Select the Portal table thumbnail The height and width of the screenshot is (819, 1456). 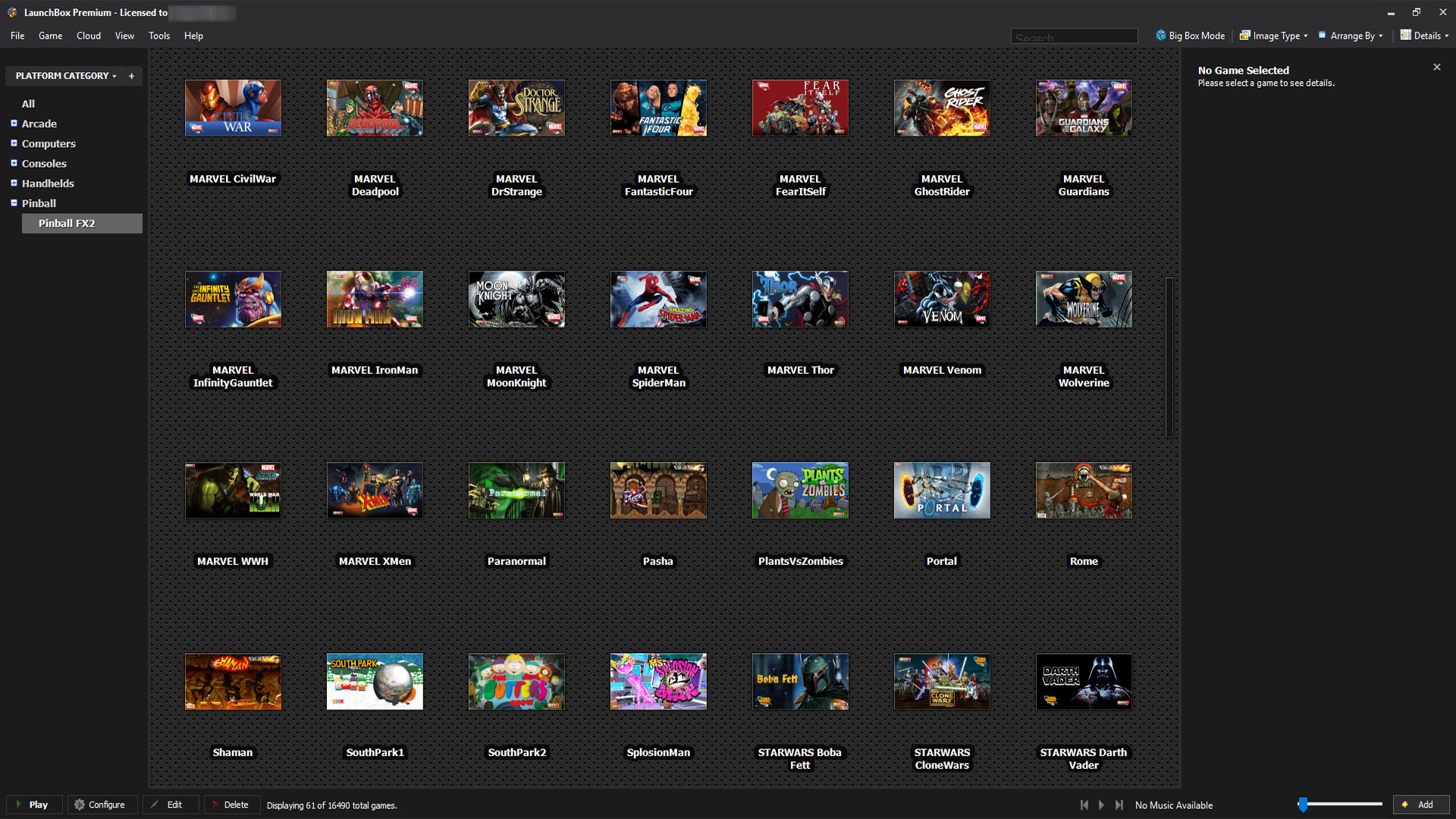click(x=942, y=491)
